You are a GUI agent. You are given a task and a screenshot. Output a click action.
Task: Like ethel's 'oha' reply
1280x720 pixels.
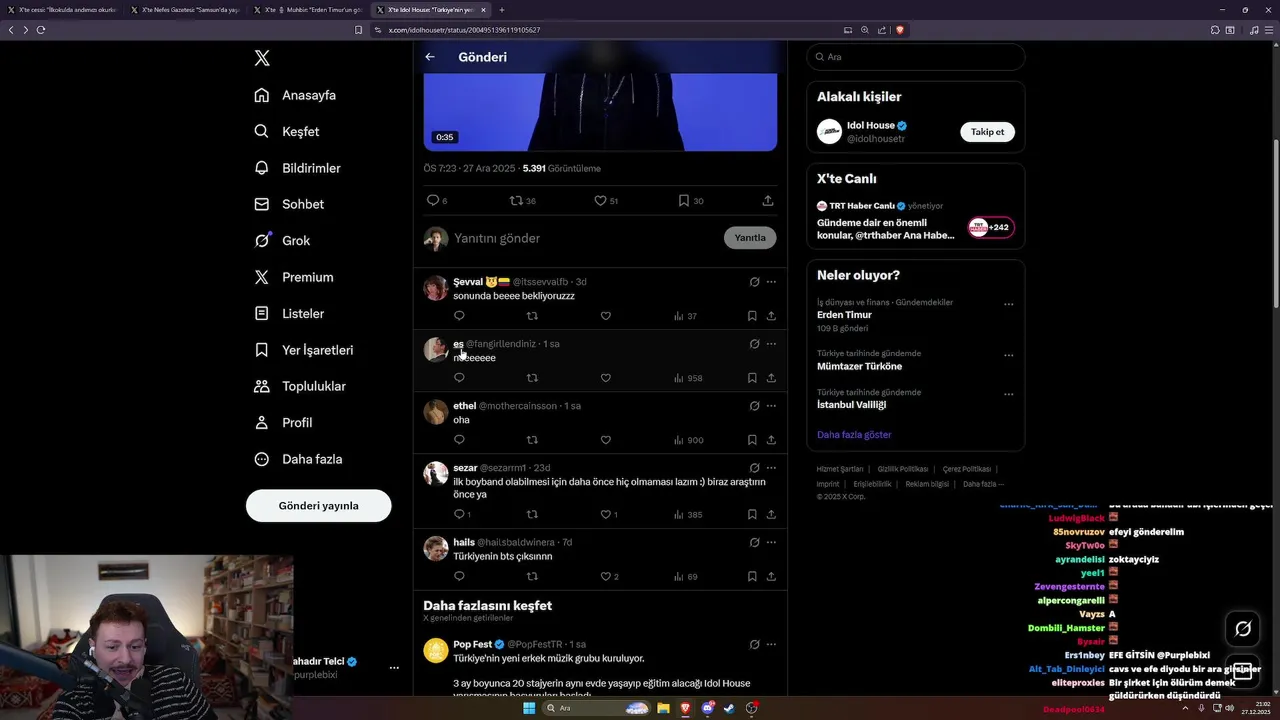click(x=605, y=440)
